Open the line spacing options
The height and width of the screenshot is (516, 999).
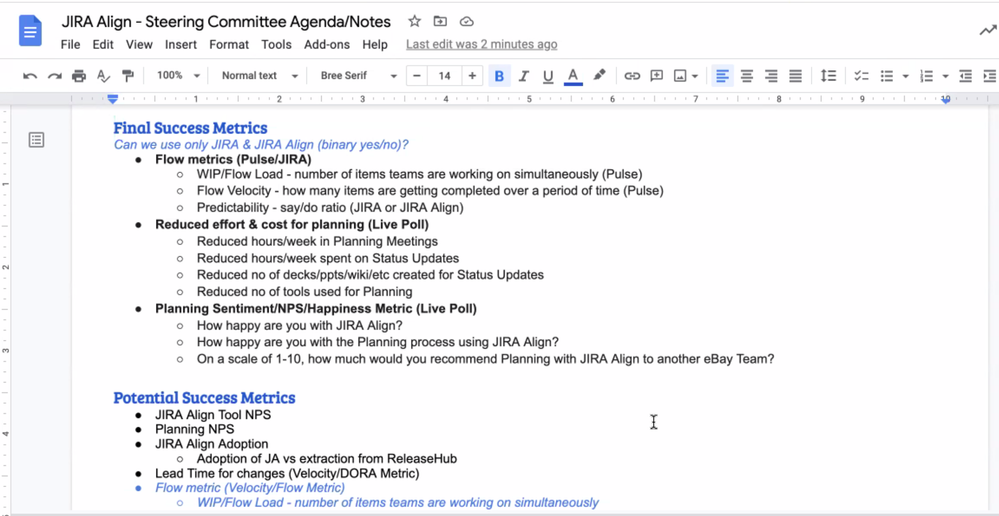pyautogui.click(x=828, y=76)
